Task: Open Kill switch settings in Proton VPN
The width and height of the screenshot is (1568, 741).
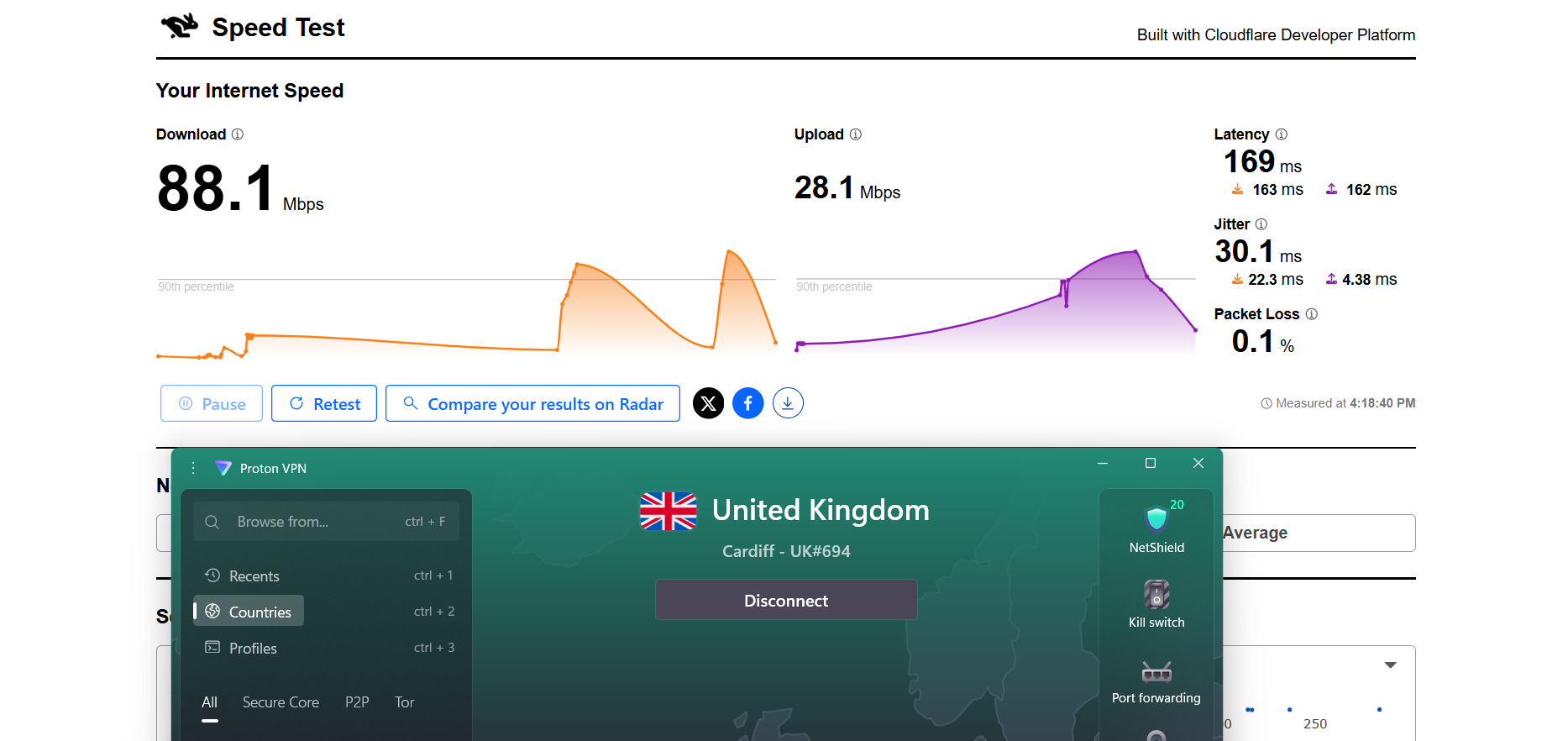Action: click(x=1156, y=603)
